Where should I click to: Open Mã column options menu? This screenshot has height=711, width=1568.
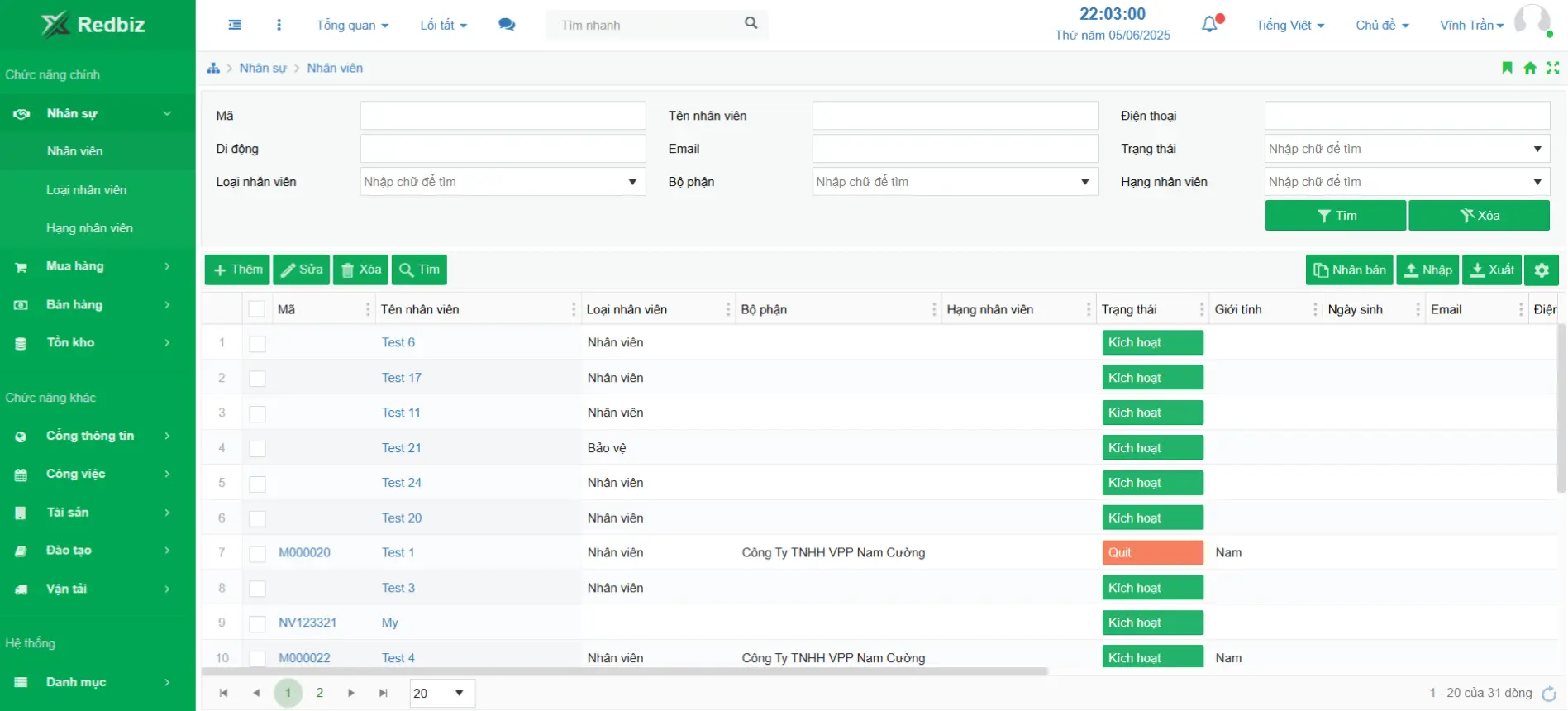tap(368, 309)
